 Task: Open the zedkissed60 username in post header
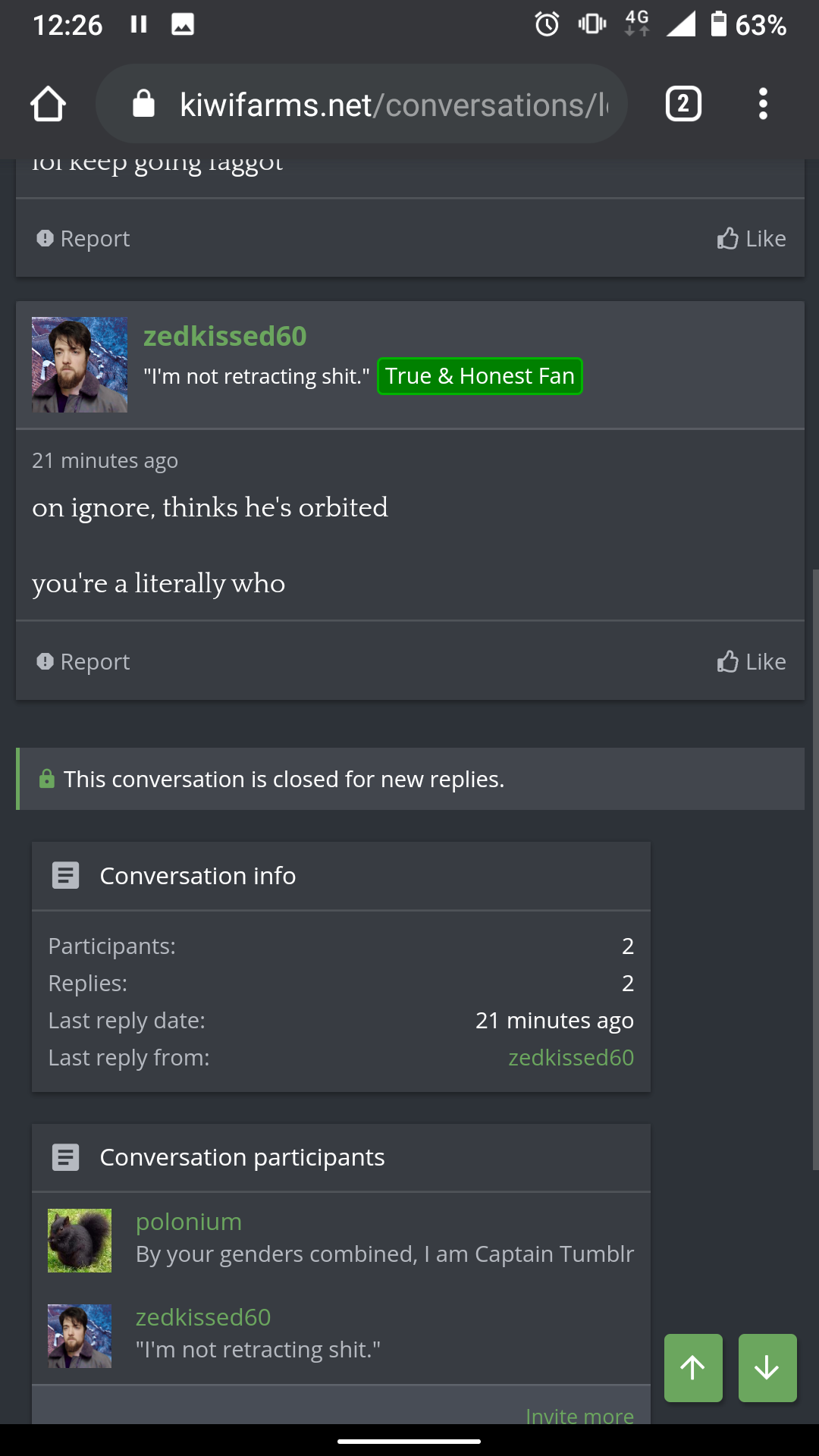[x=225, y=336]
